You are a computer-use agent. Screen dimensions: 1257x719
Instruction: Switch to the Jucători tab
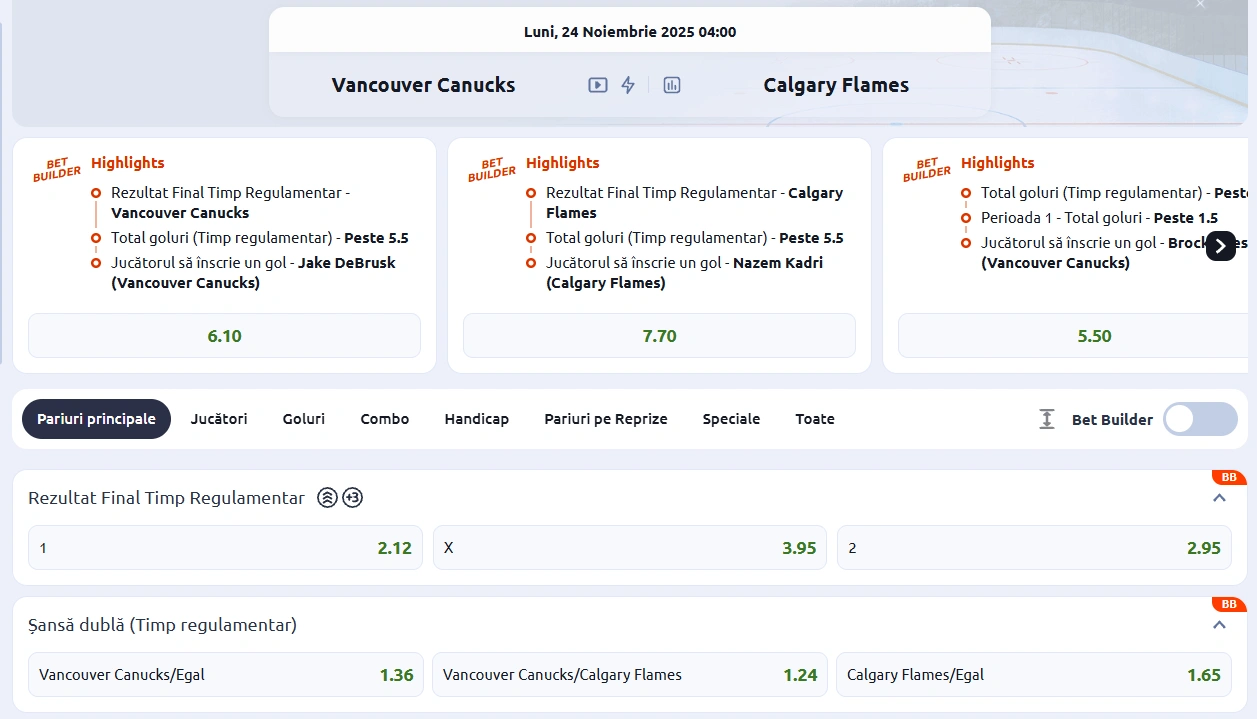219,419
